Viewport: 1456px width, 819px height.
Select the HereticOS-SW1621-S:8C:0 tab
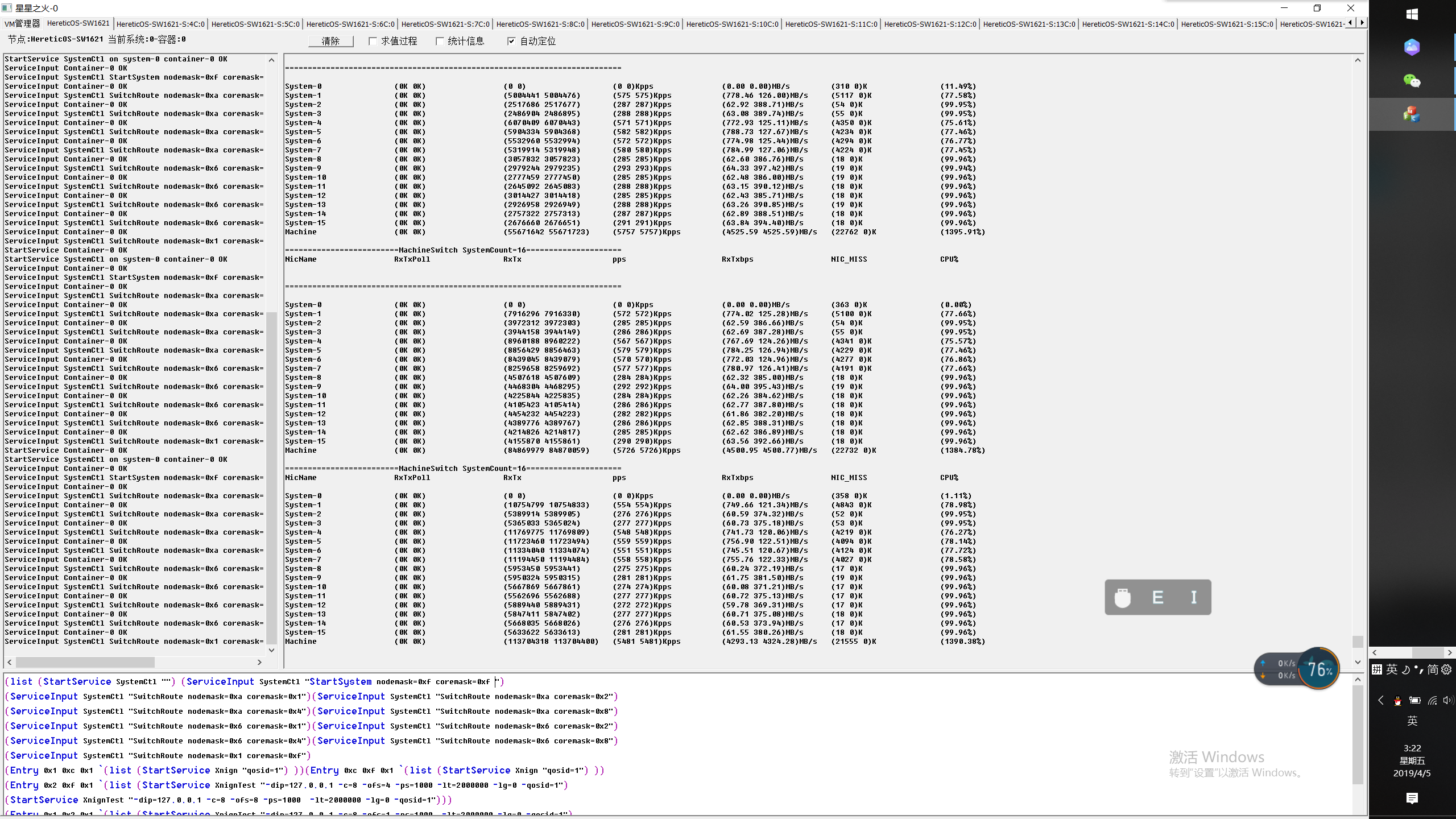(540, 24)
